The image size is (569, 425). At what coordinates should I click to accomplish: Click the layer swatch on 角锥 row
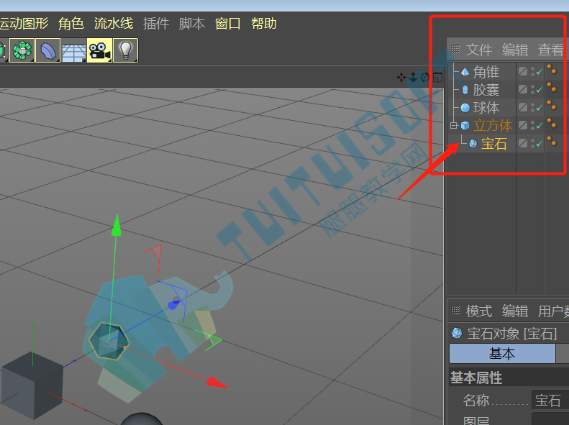click(x=523, y=71)
